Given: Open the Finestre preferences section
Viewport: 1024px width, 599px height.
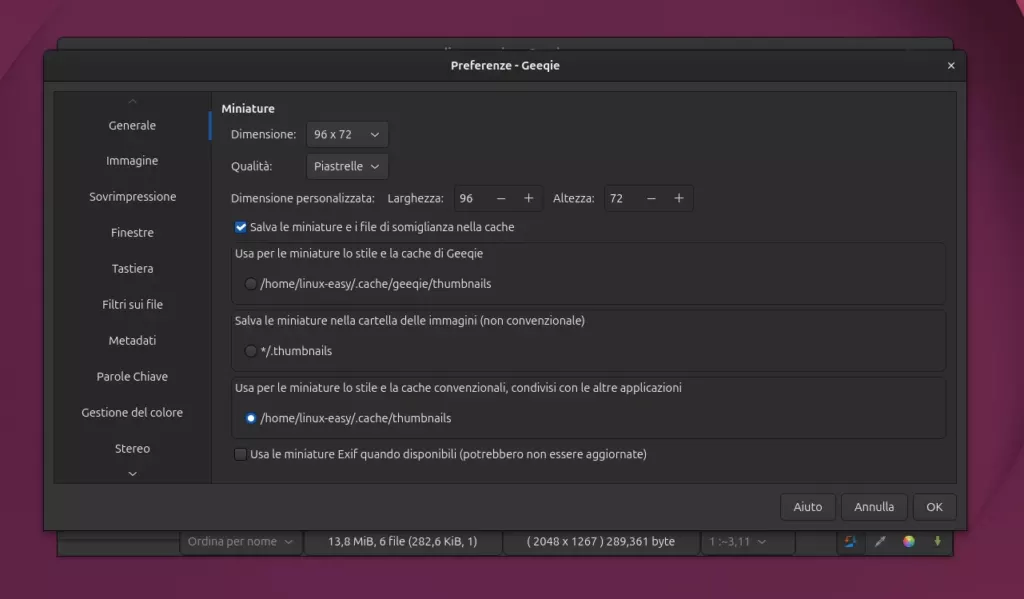Looking at the screenshot, I should coord(132,233).
